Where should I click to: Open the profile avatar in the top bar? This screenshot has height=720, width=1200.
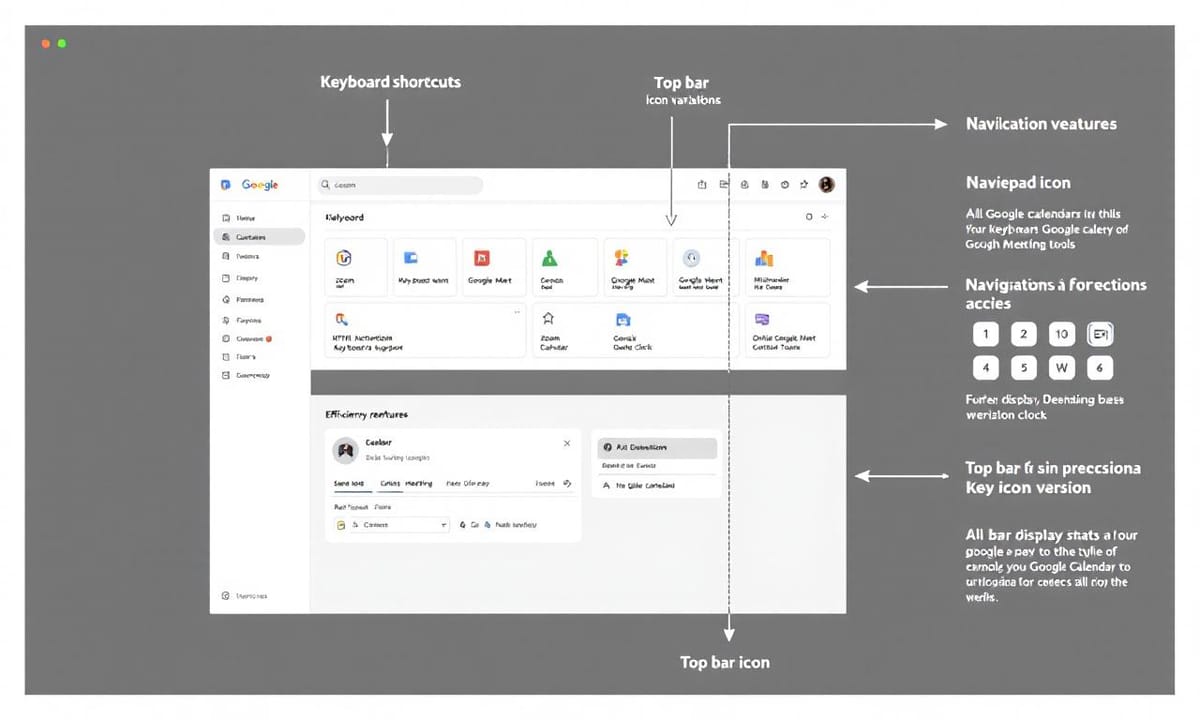click(x=826, y=185)
